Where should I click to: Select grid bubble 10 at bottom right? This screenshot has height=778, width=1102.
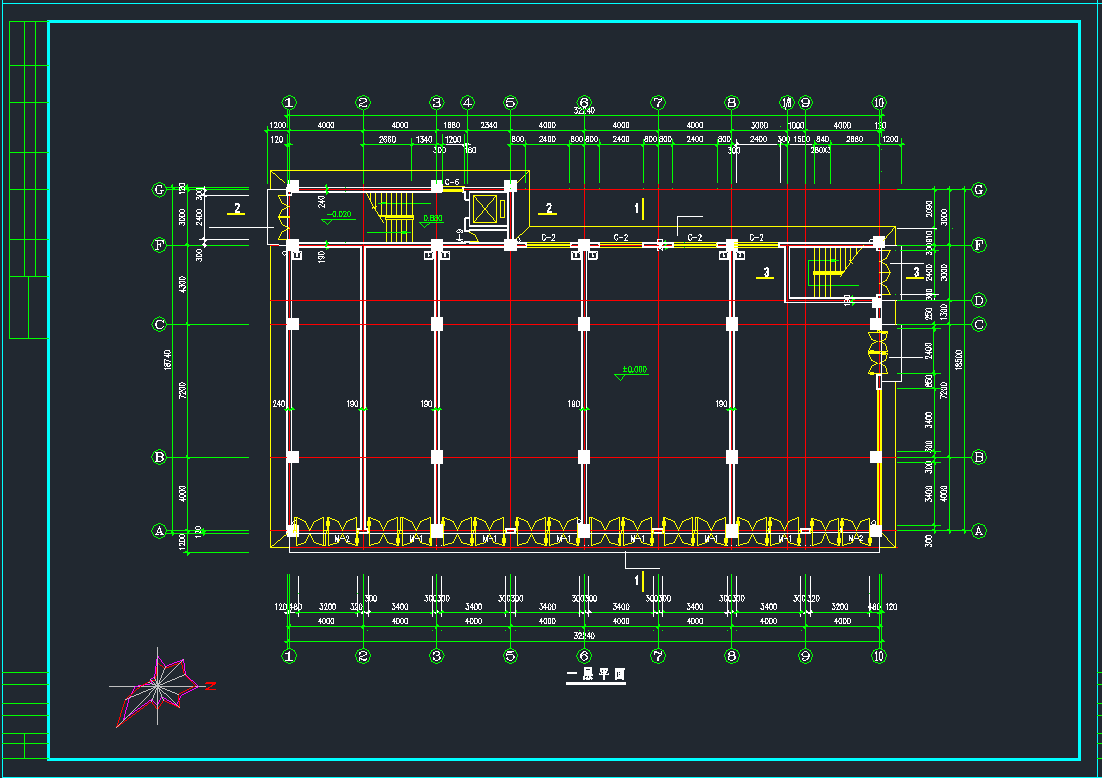click(879, 656)
